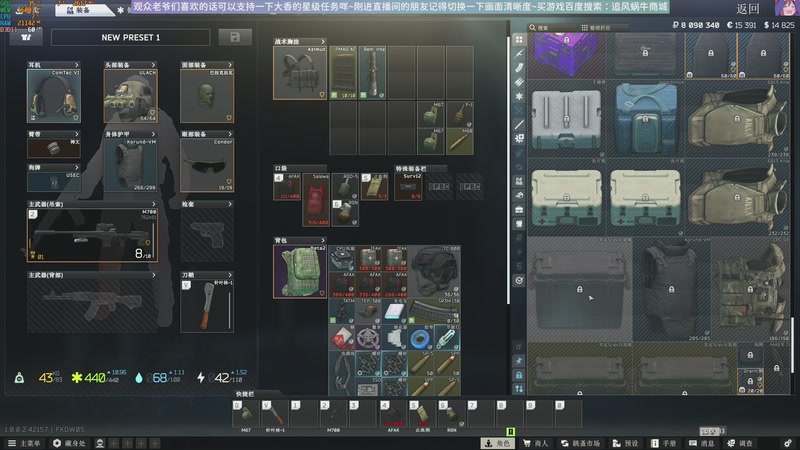Select quick bar slot 4 AFAK
Image resolution: width=800 pixels, height=450 pixels.
click(393, 414)
